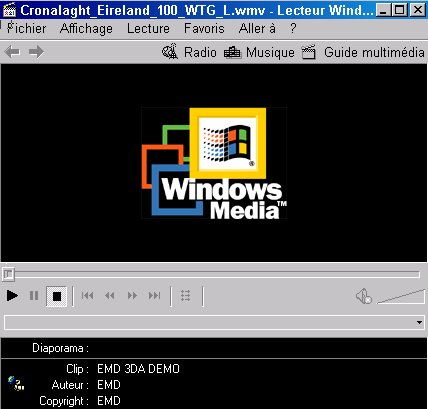Open the Affichage menu

(x=86, y=29)
